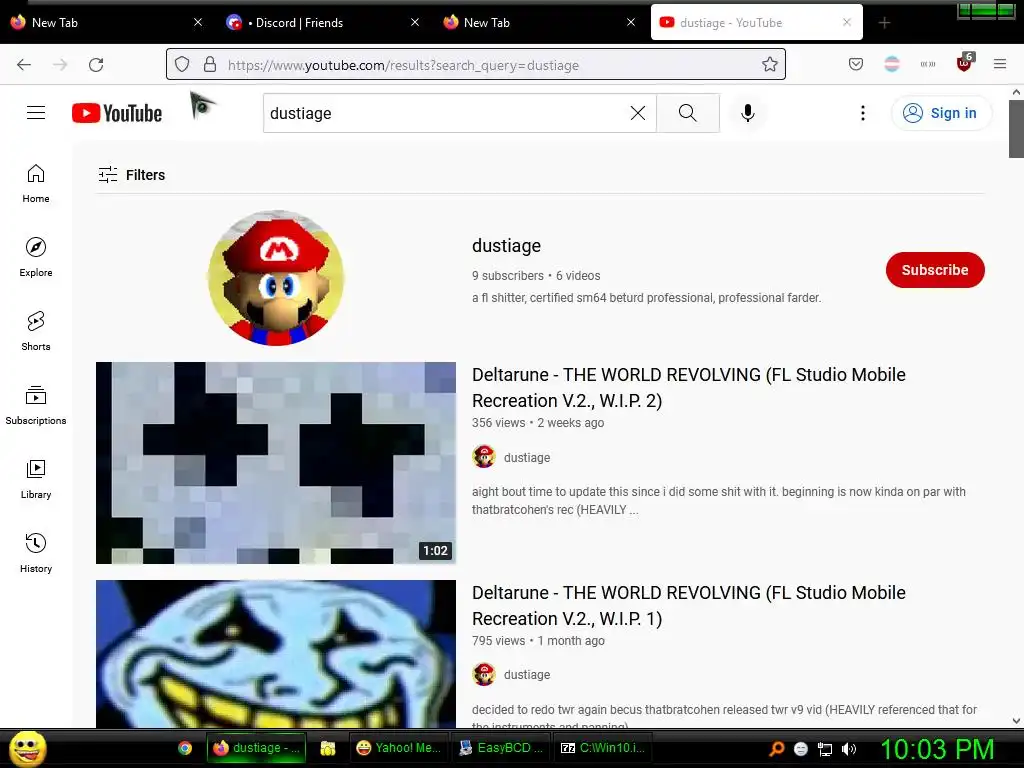The height and width of the screenshot is (768, 1024).
Task: Open the dustiage channel name link
Action: pos(506,246)
